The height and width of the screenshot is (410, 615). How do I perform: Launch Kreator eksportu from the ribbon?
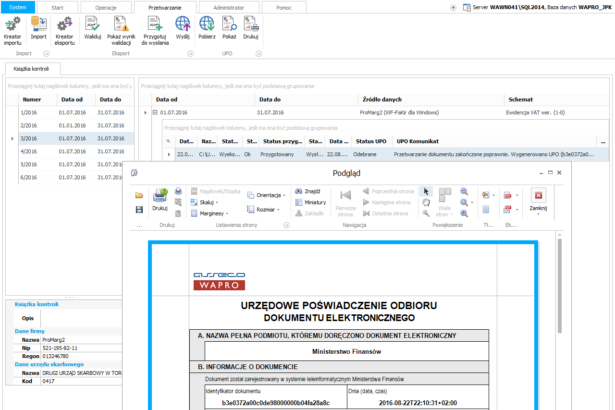click(65, 31)
